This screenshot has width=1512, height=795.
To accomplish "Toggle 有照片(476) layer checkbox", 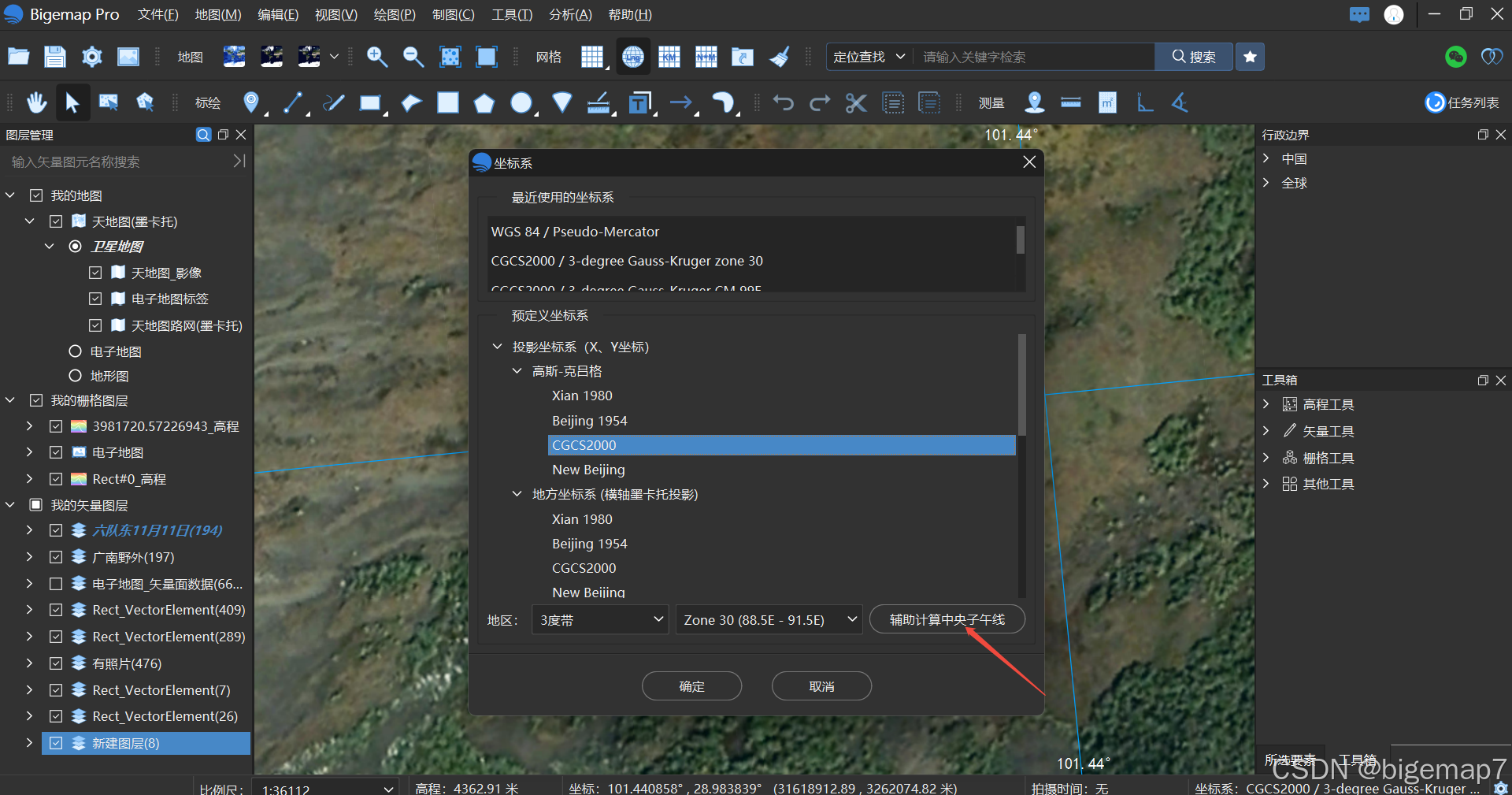I will coord(56,663).
